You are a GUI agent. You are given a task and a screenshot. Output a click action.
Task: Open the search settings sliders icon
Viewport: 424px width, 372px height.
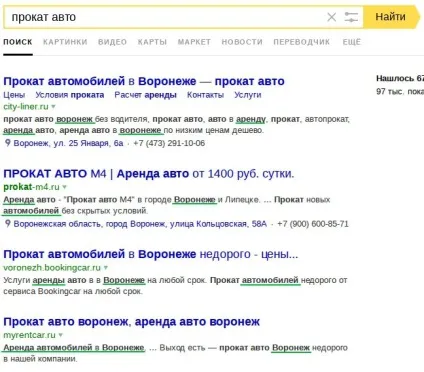point(351,17)
